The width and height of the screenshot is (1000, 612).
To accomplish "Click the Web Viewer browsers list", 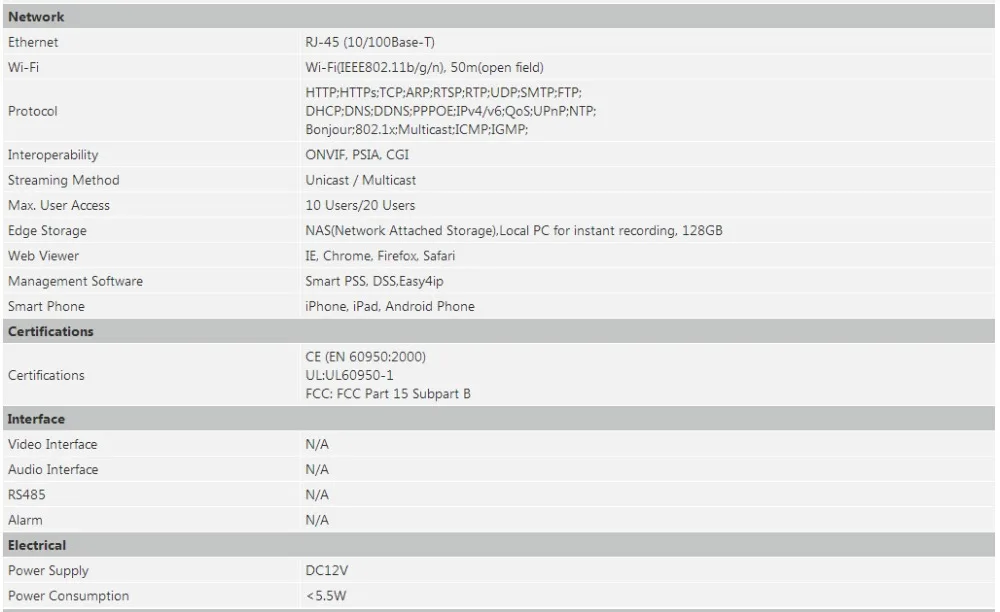I will [380, 256].
